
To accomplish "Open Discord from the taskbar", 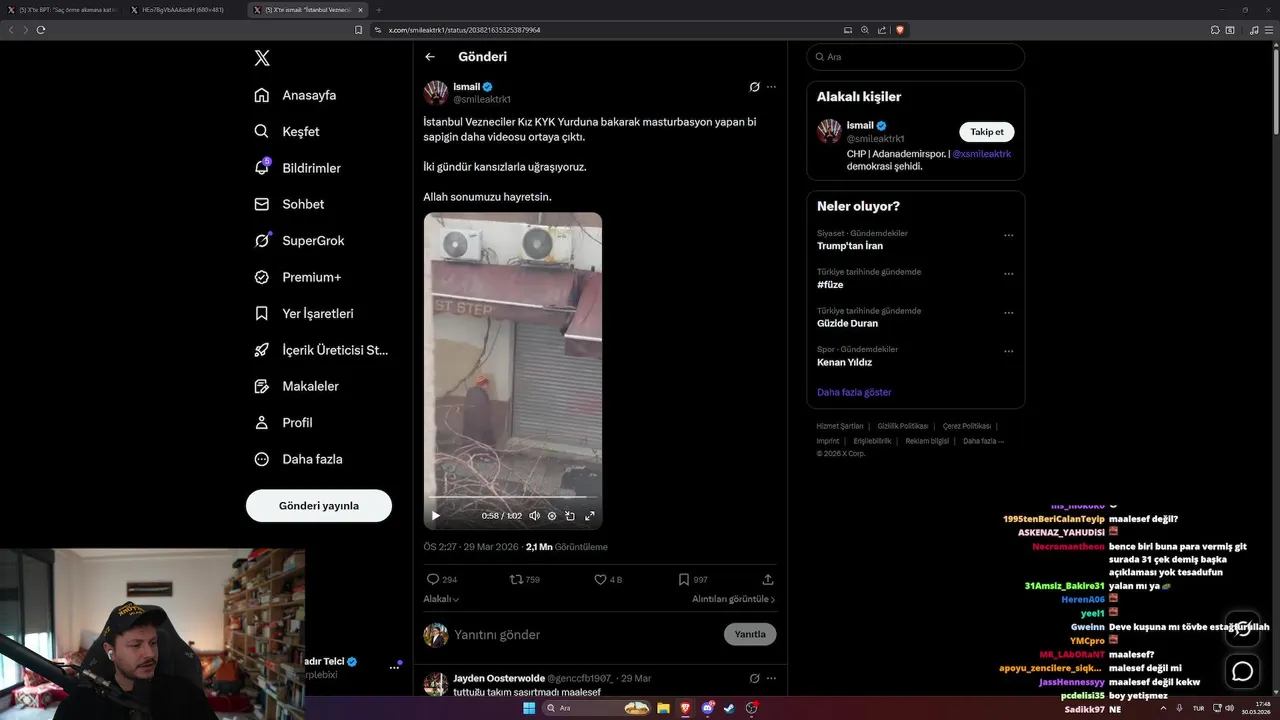I will pos(708,708).
